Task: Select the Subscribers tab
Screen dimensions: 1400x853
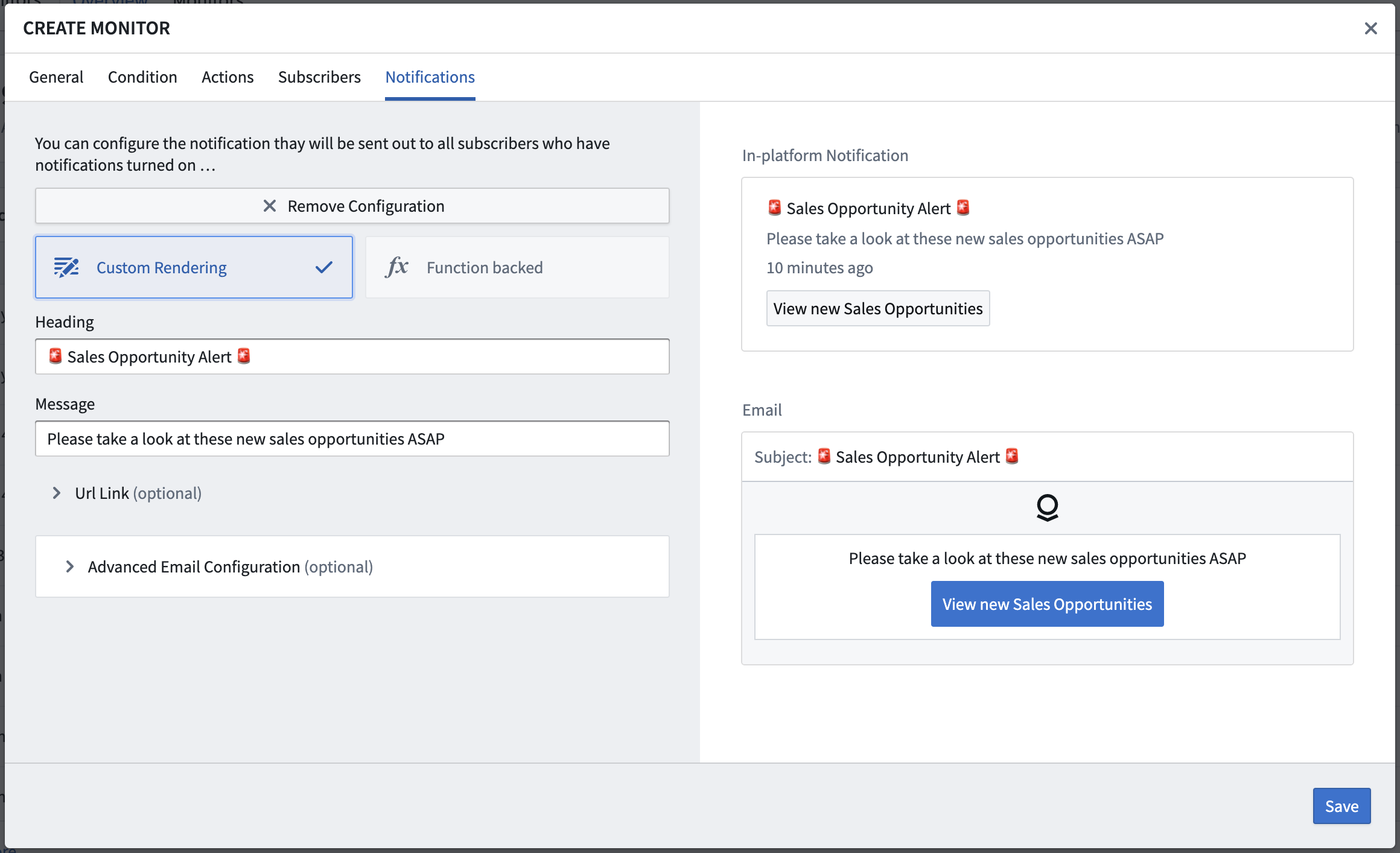Action: point(319,77)
